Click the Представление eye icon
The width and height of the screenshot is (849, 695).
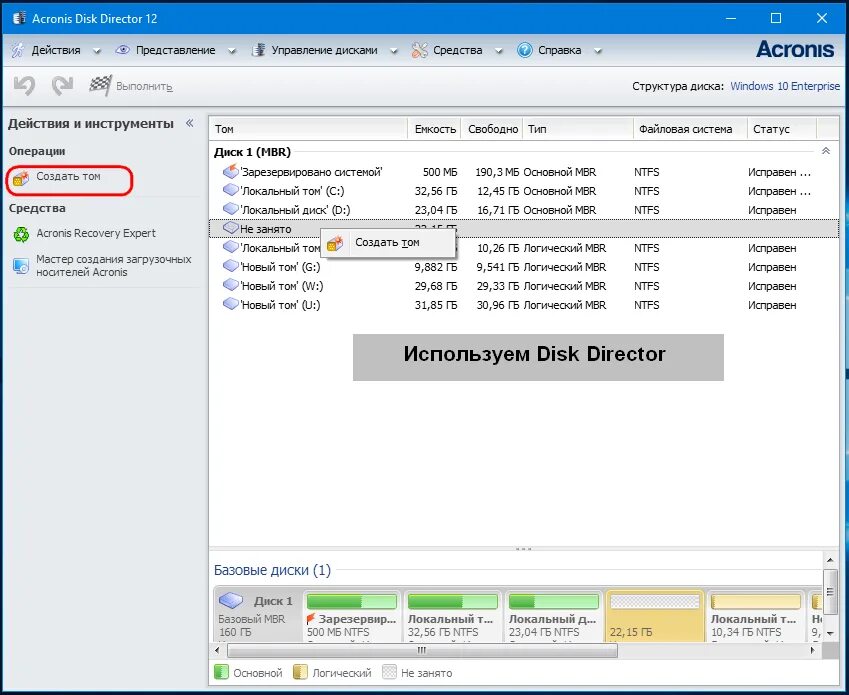(122, 50)
